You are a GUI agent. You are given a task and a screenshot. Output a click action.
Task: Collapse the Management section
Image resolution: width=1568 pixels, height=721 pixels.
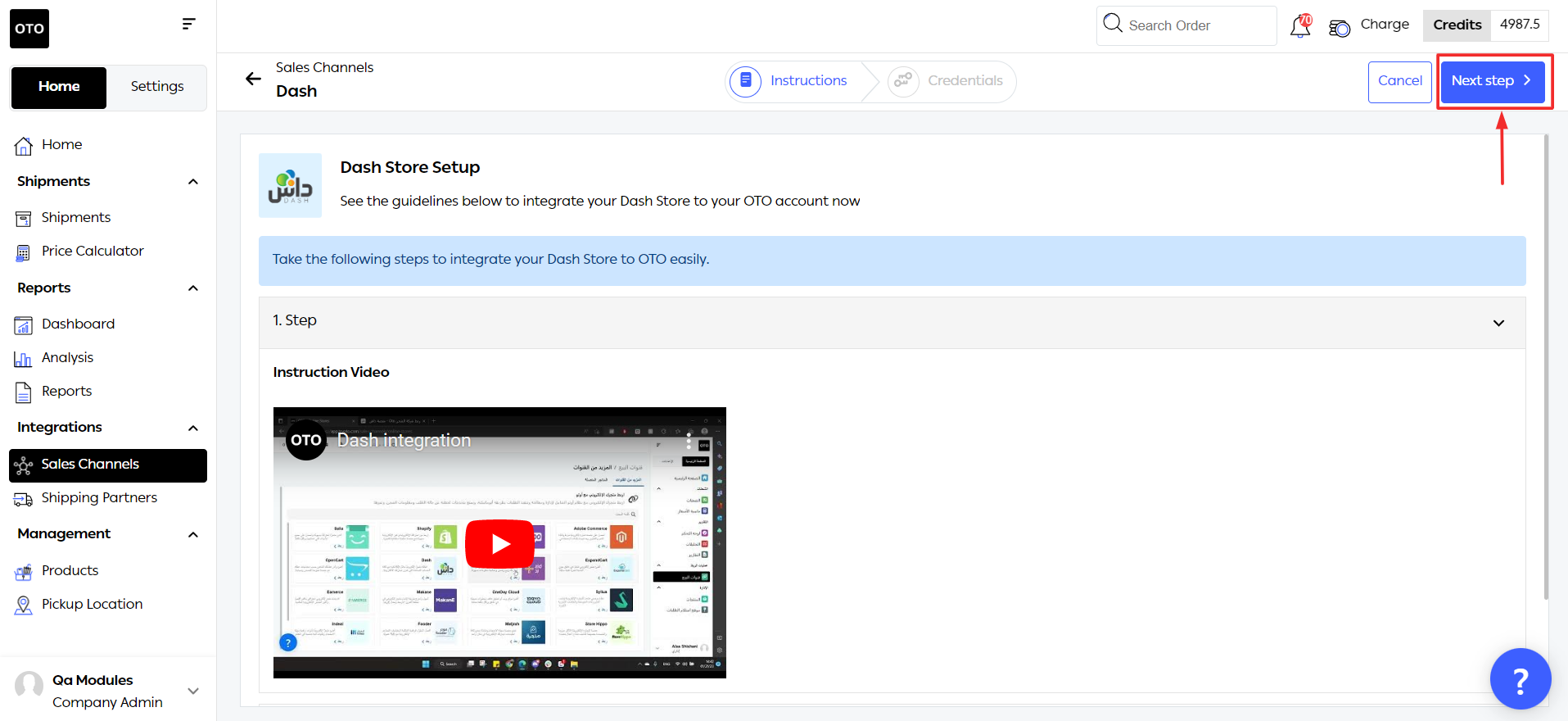coord(193,535)
